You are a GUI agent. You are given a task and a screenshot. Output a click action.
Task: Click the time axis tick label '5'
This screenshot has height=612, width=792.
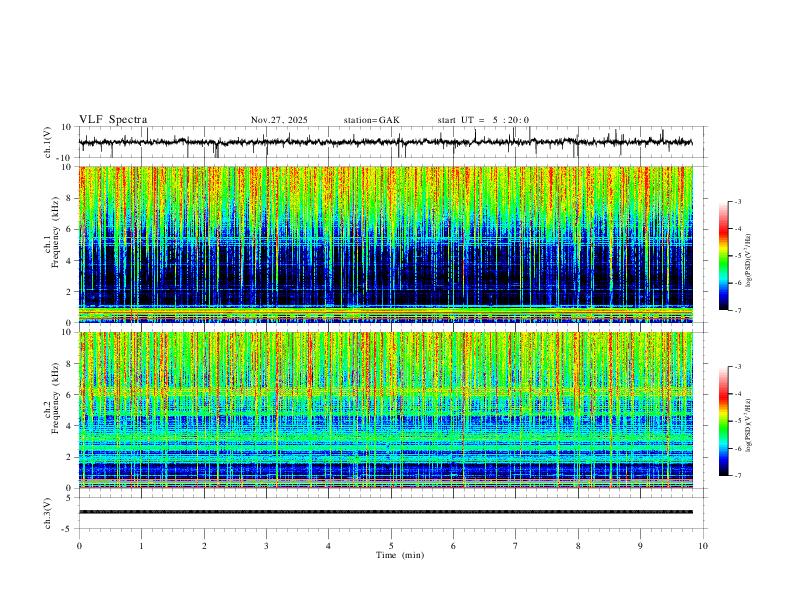click(x=391, y=546)
